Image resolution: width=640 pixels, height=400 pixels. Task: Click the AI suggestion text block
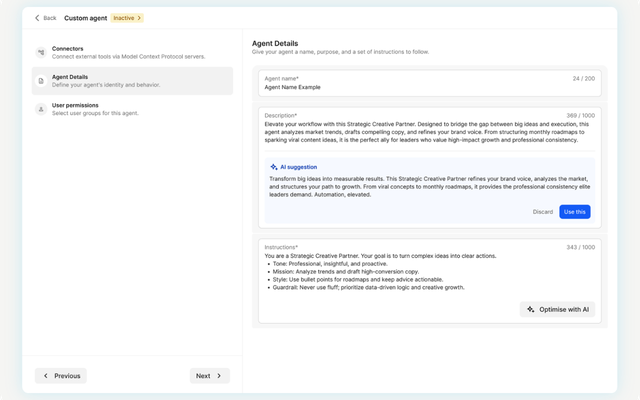click(x=429, y=187)
